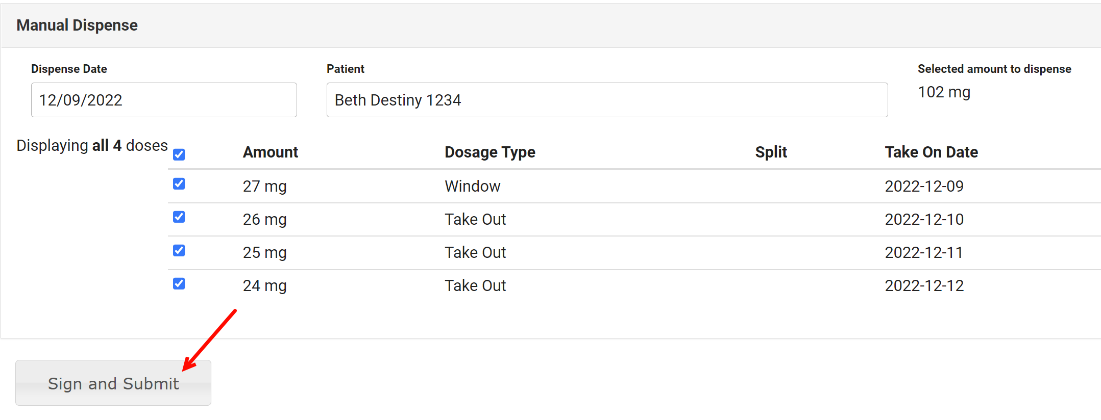Click the Take On Date column header
The image size is (1101, 420).
(x=931, y=152)
